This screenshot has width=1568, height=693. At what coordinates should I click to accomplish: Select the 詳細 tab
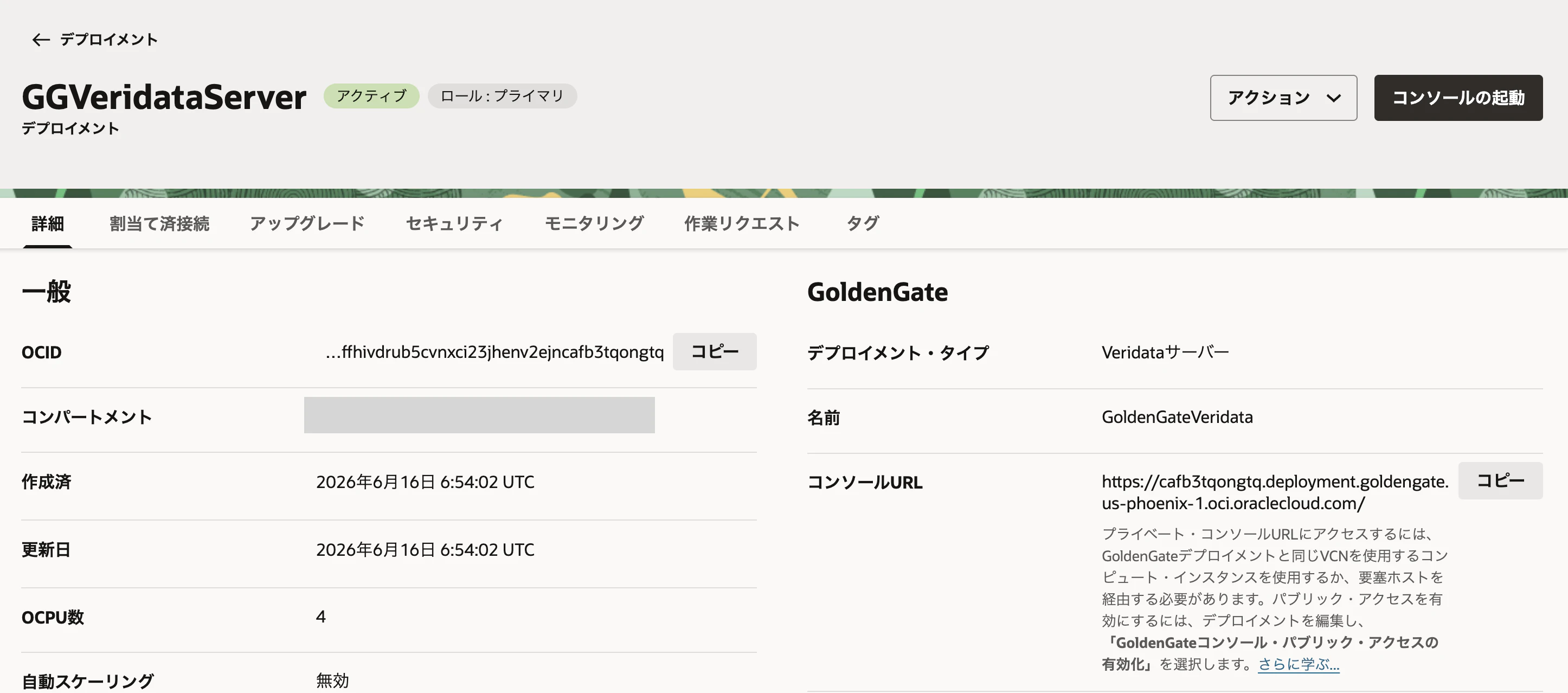48,223
